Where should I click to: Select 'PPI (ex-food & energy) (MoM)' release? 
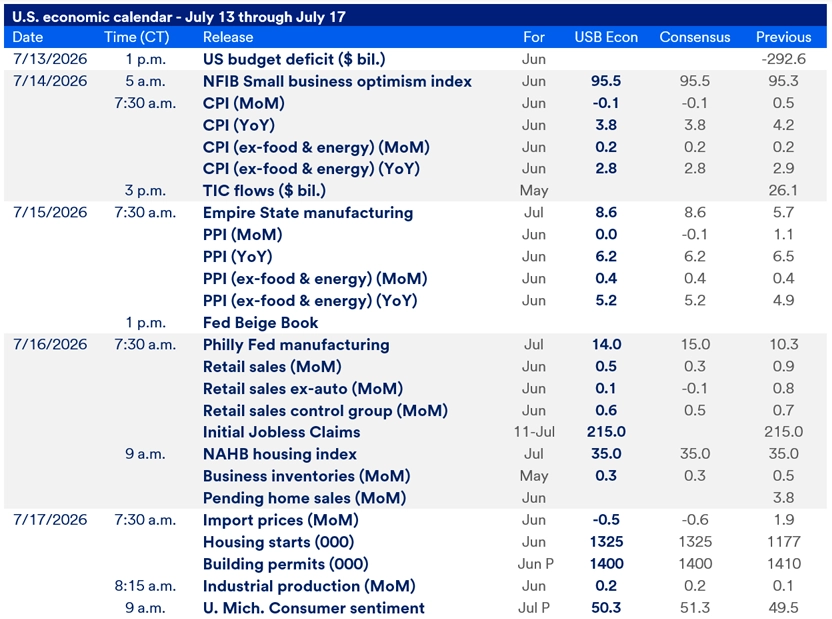315,278
